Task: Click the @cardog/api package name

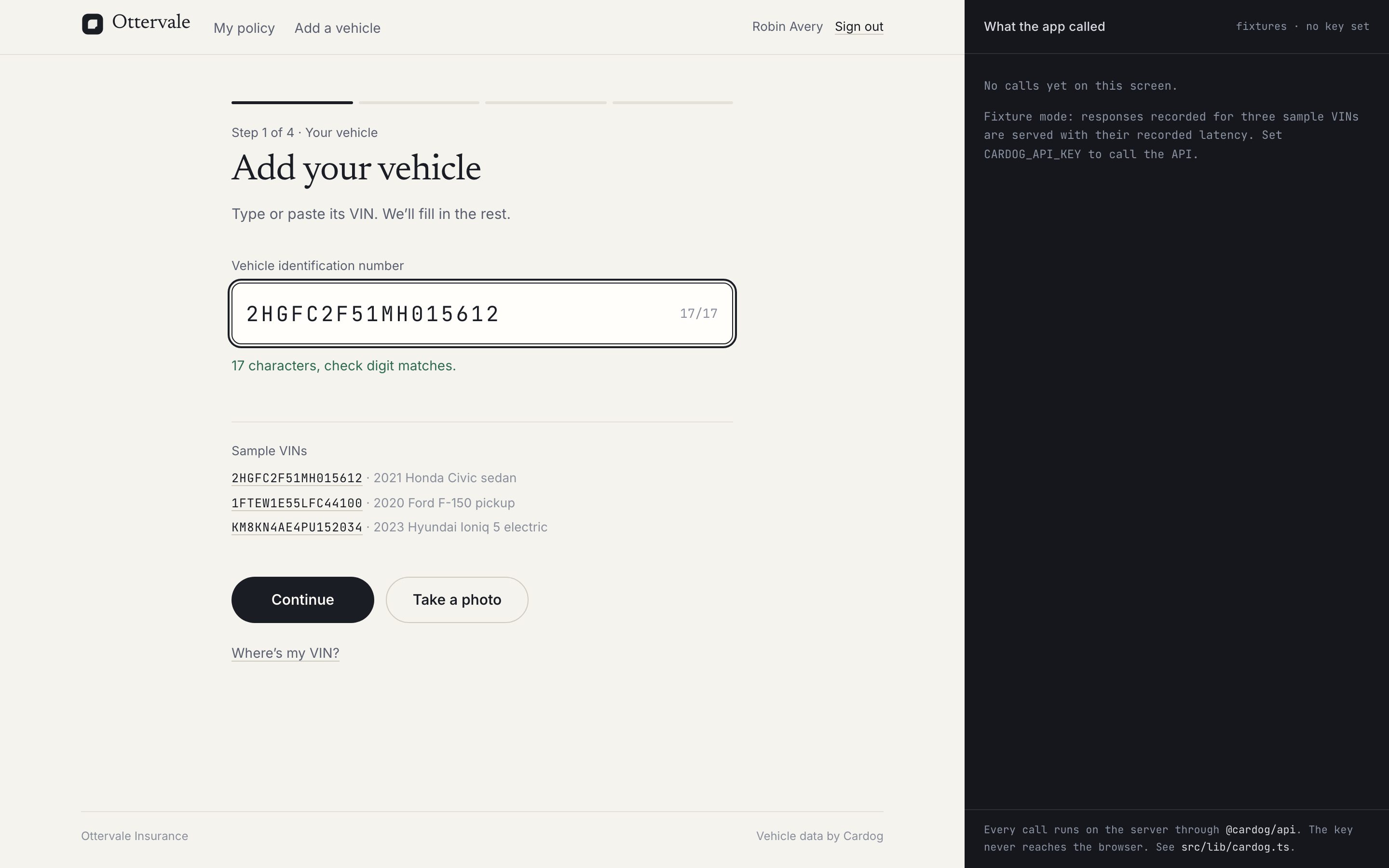Action: 1260,829
